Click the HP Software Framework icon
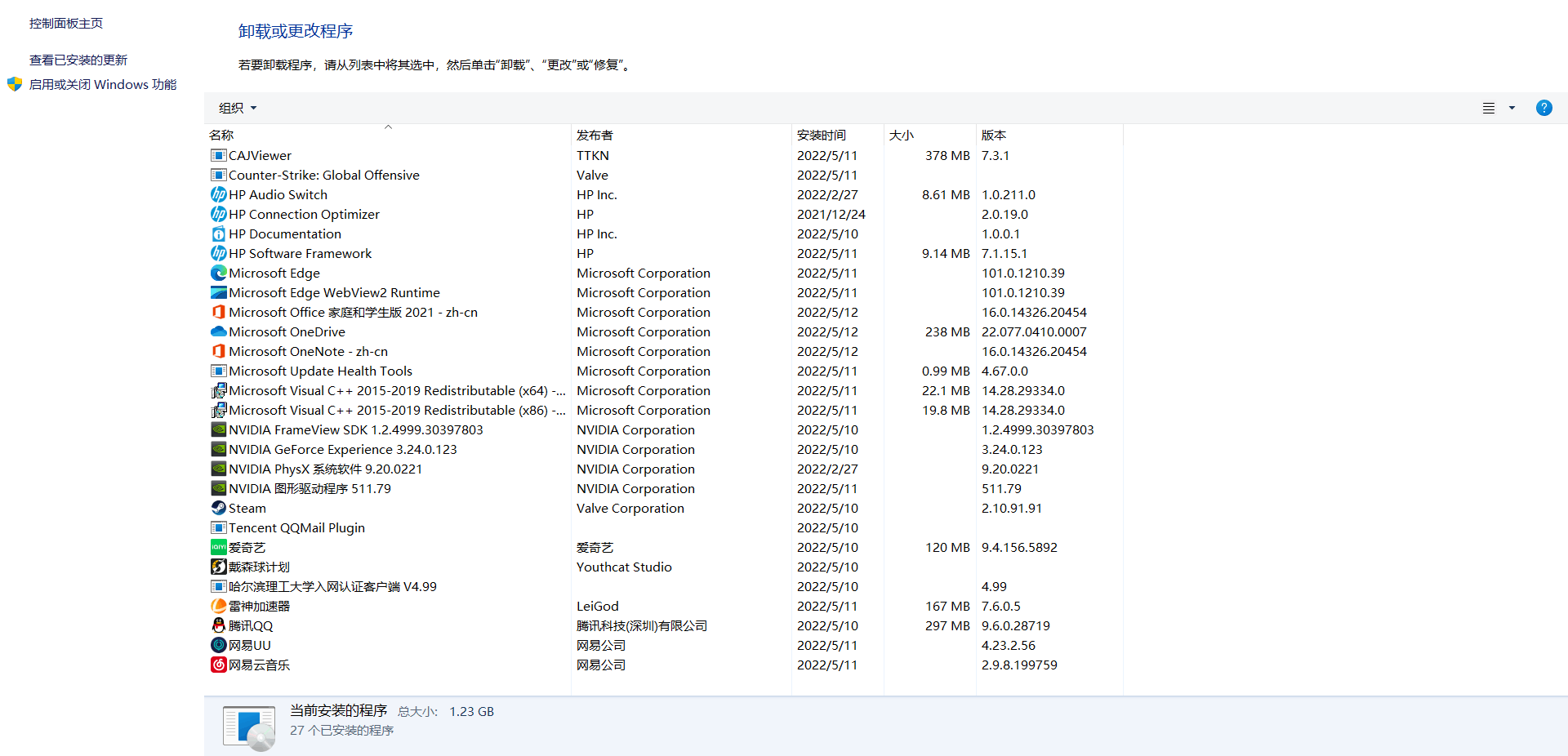This screenshot has width=1568, height=756. (218, 253)
